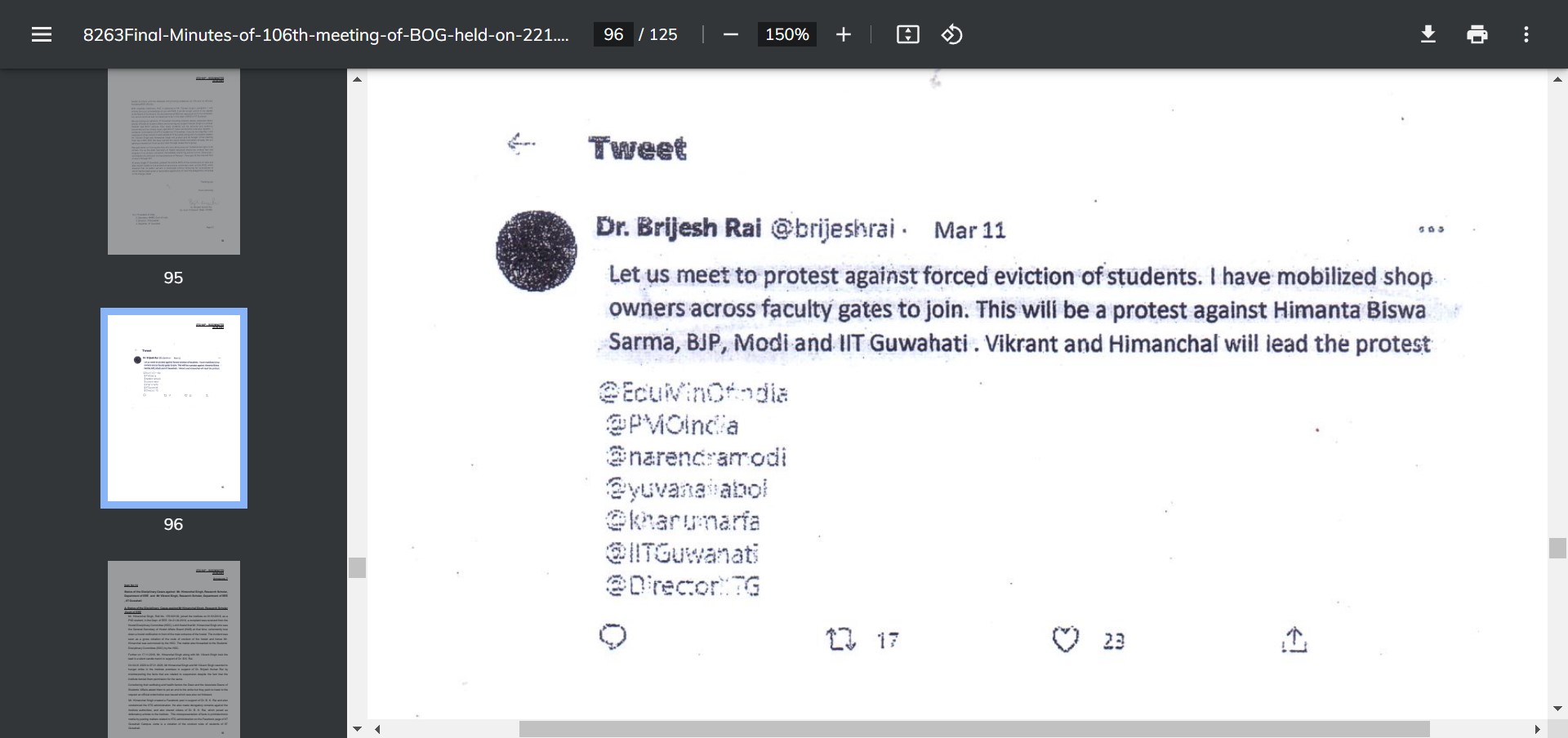Click the document filename title
Screen dimensions: 1568x738
pyautogui.click(x=326, y=34)
